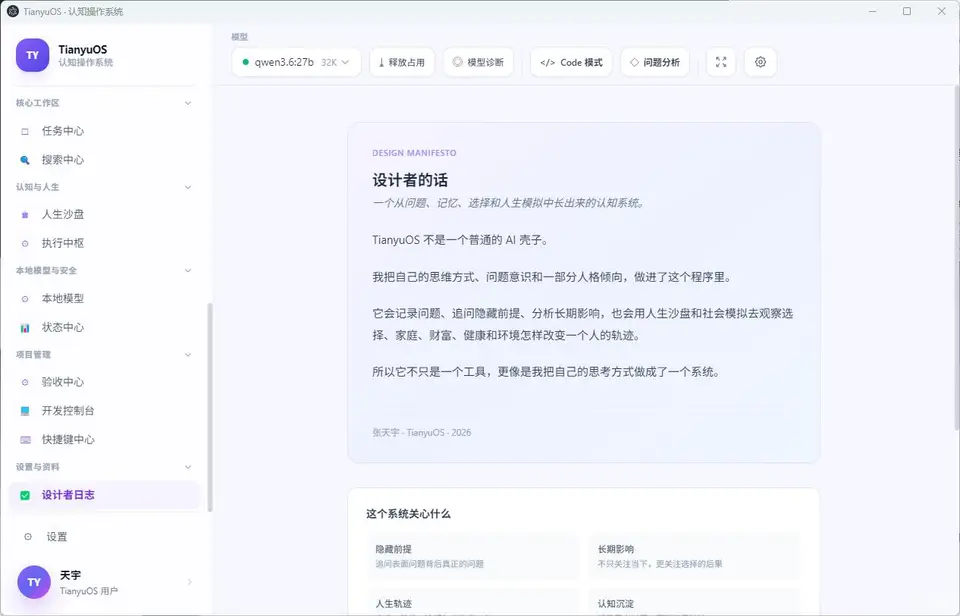This screenshot has width=960, height=616.
Task: Click the 设计者日志 green check icon
Action: coord(25,495)
